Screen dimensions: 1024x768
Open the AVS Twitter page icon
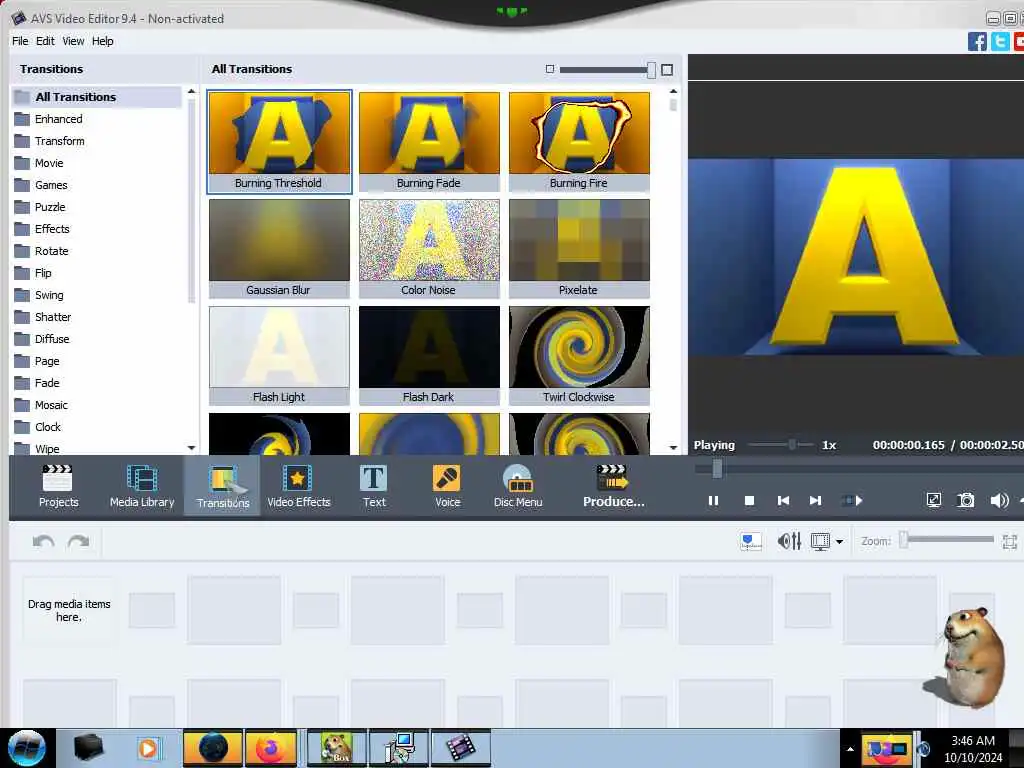[x=1000, y=41]
